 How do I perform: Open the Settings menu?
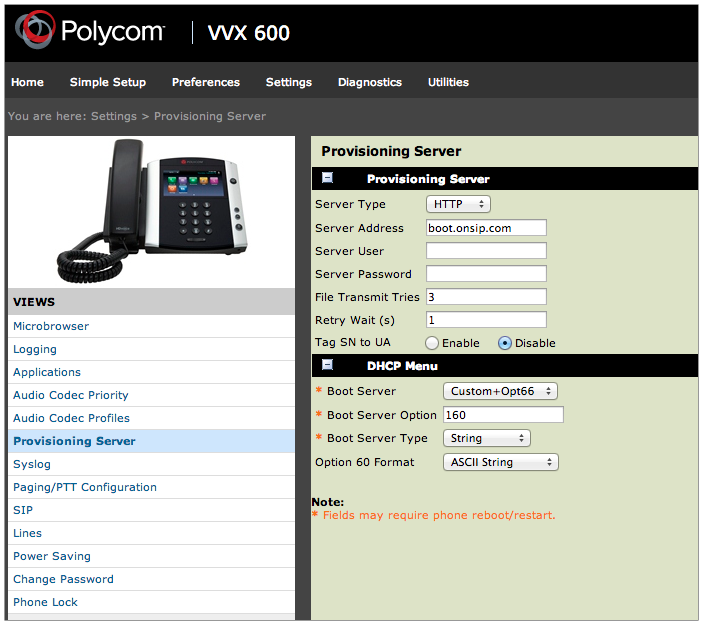point(289,82)
